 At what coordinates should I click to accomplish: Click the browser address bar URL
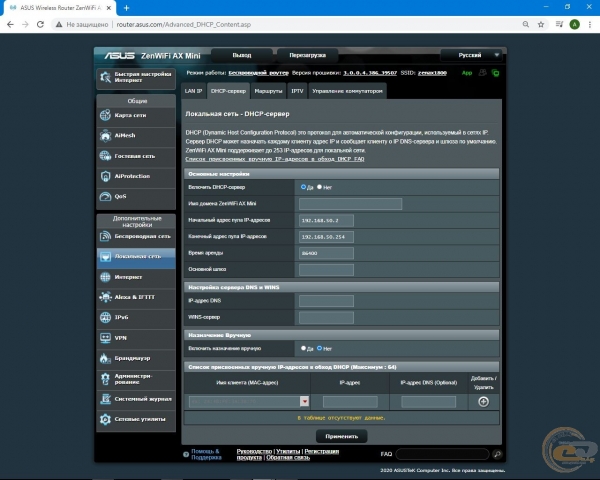[184, 24]
